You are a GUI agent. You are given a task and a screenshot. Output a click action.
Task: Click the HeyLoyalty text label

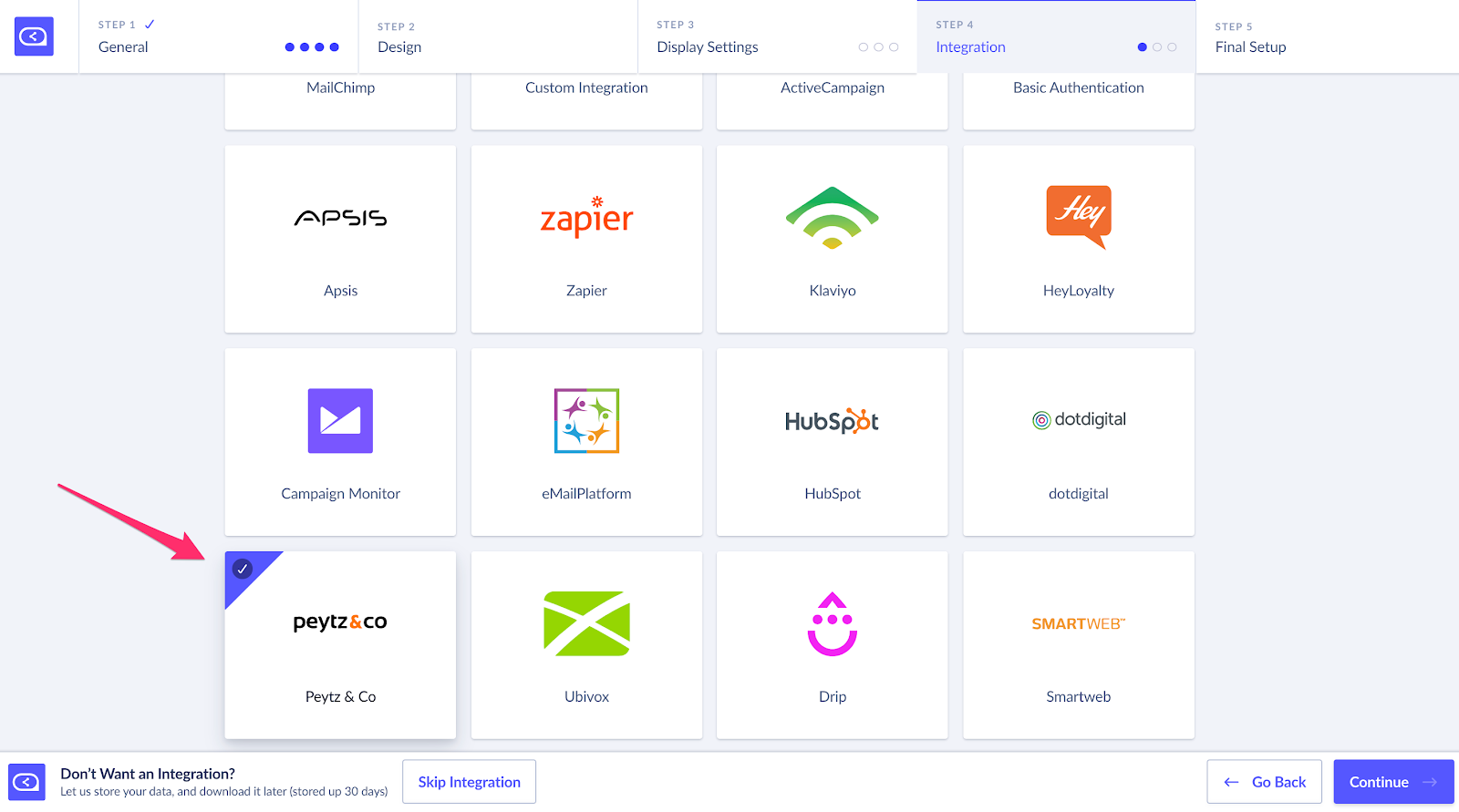1079,291
